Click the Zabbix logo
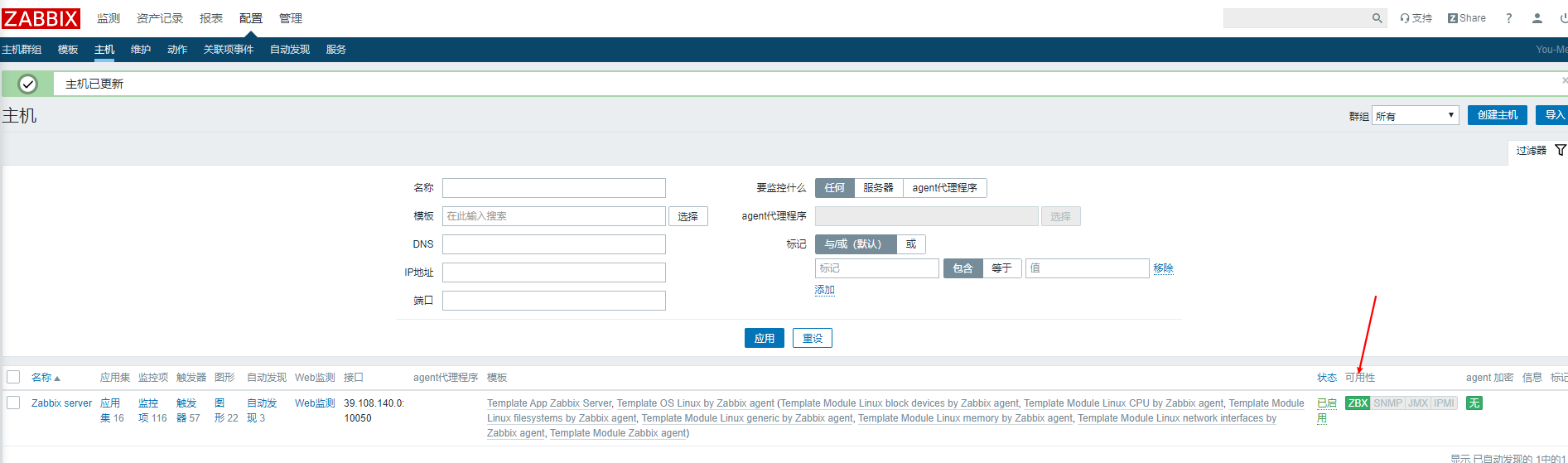 pyautogui.click(x=41, y=18)
